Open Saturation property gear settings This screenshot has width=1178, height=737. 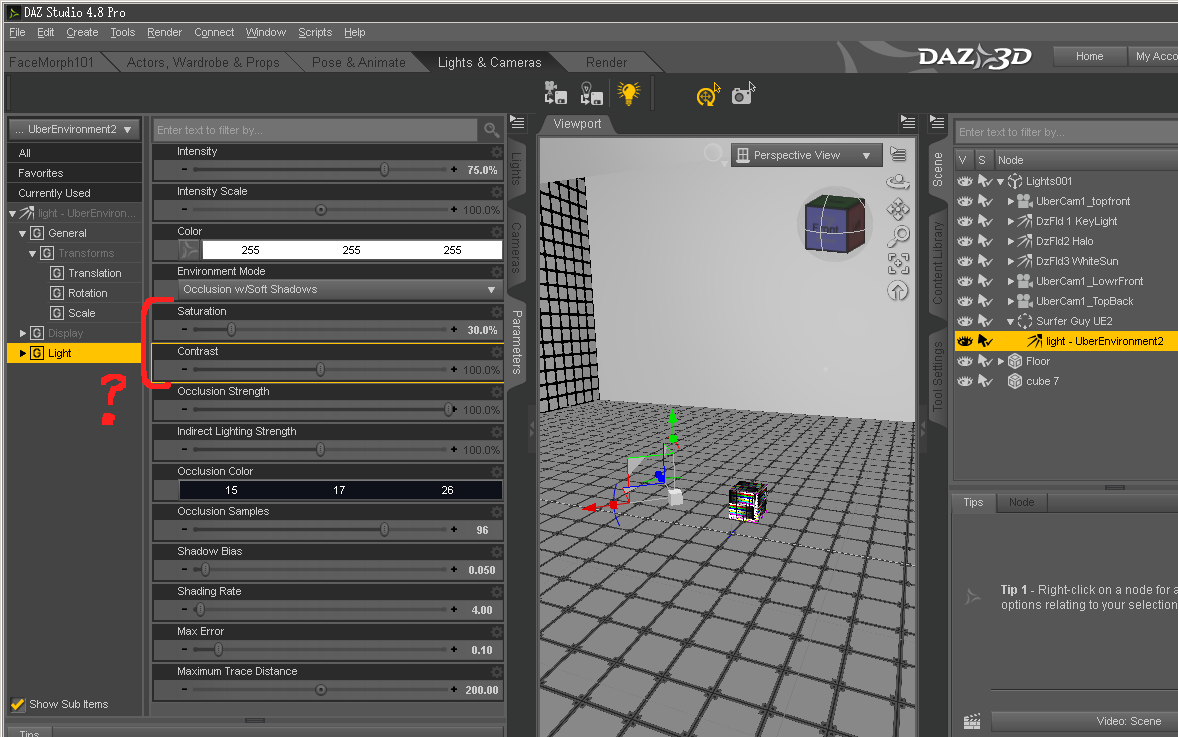pyautogui.click(x=497, y=312)
